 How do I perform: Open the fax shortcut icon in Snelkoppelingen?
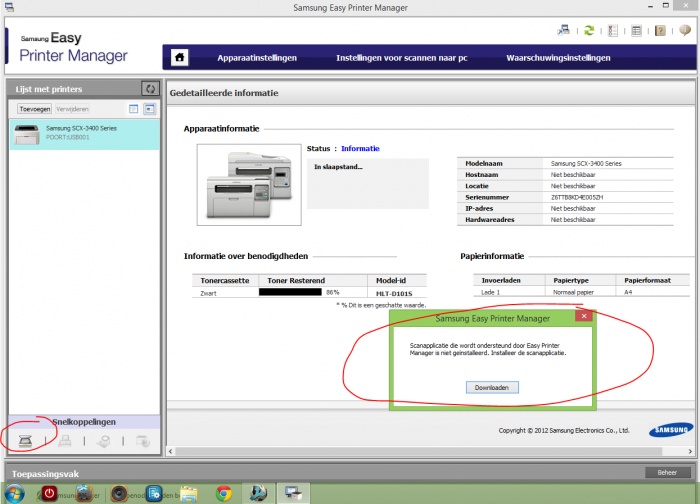[65, 441]
